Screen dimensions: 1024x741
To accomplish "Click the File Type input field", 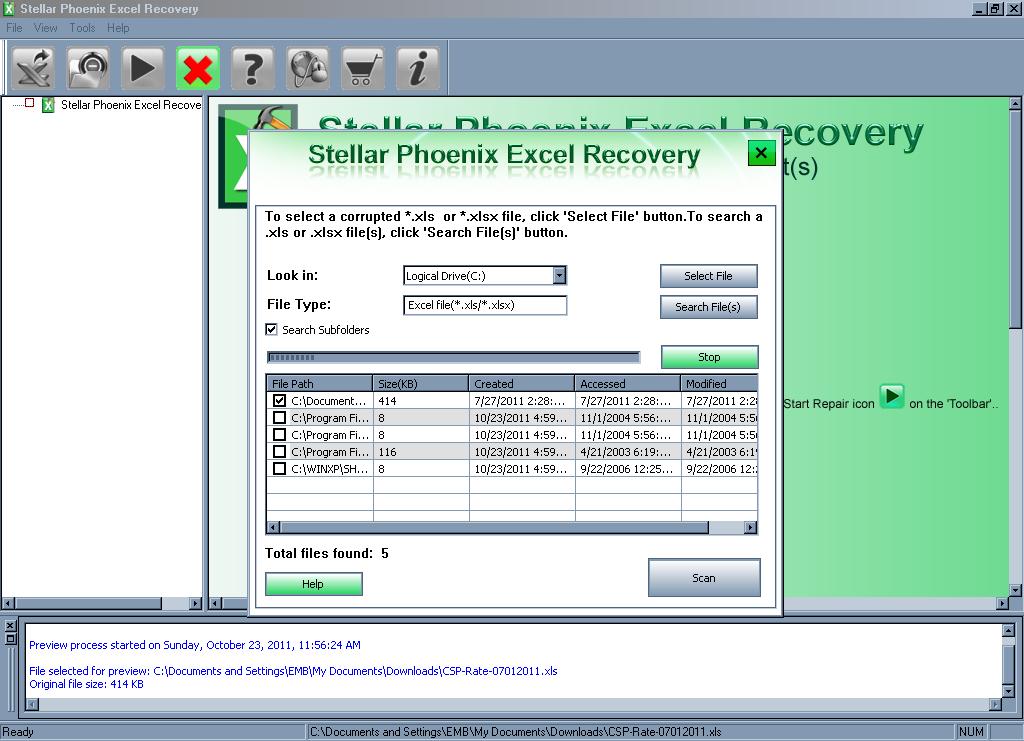I will tap(485, 305).
